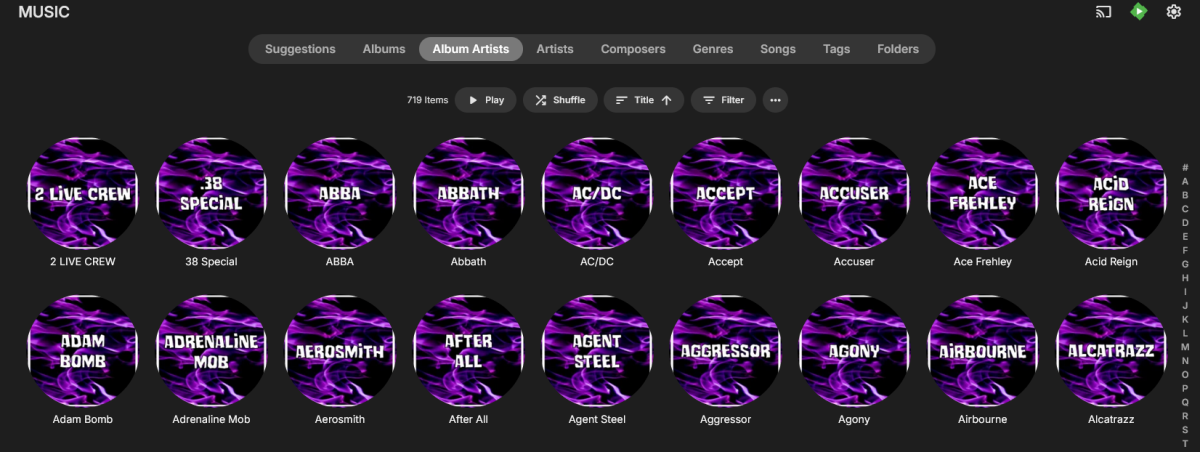Click the 'Abbath' name label

point(468,262)
